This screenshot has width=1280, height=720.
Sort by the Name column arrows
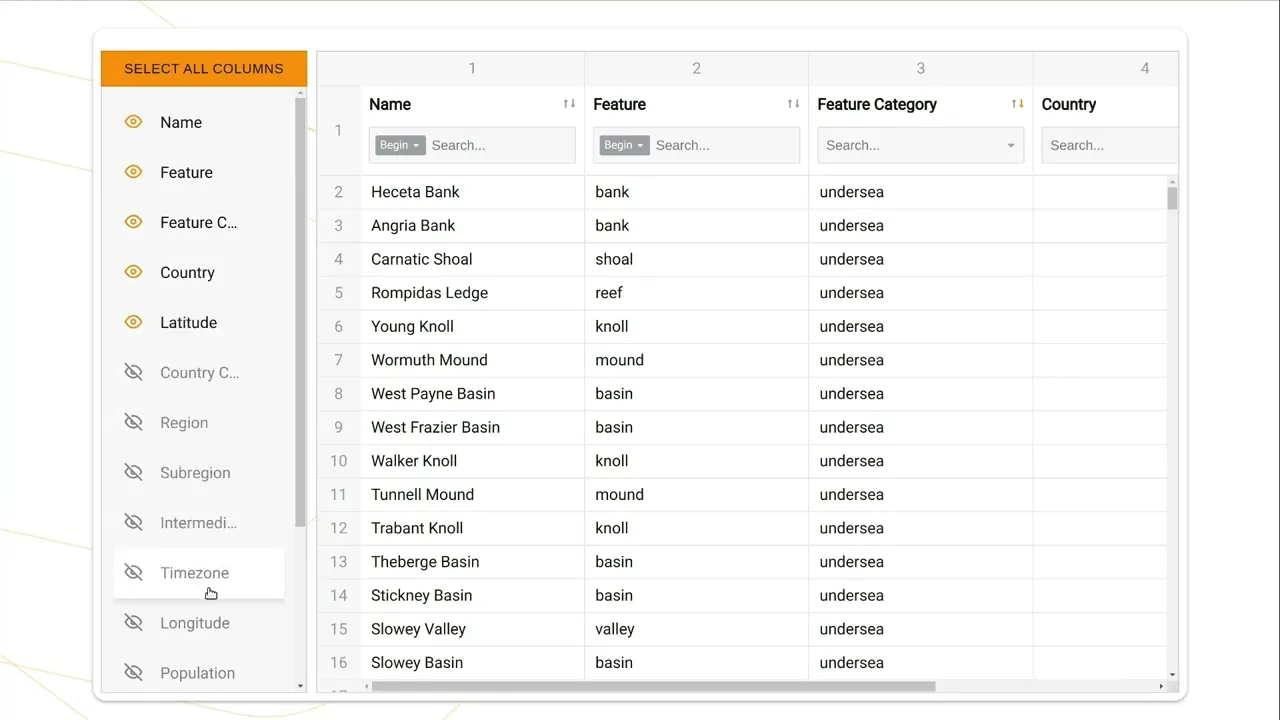[569, 104]
